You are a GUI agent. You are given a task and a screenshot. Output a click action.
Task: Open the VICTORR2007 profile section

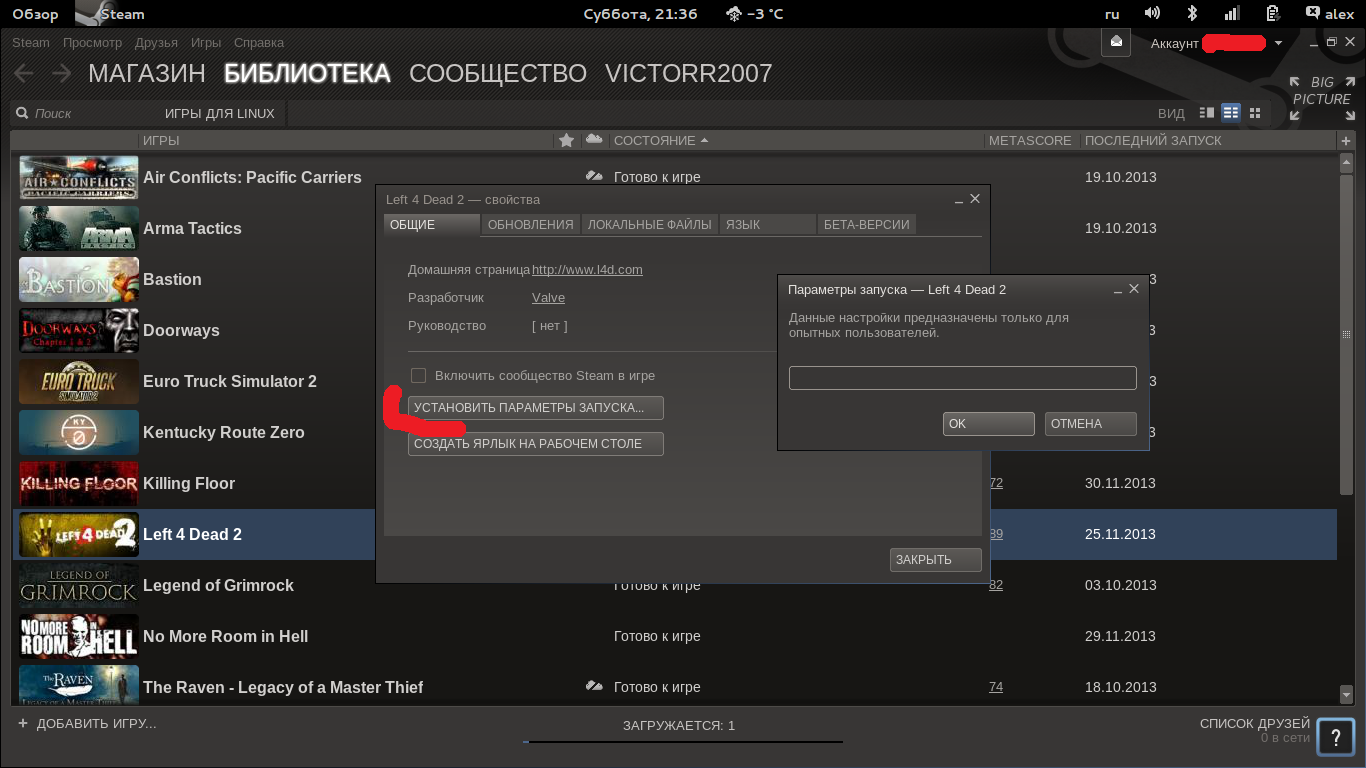point(689,73)
